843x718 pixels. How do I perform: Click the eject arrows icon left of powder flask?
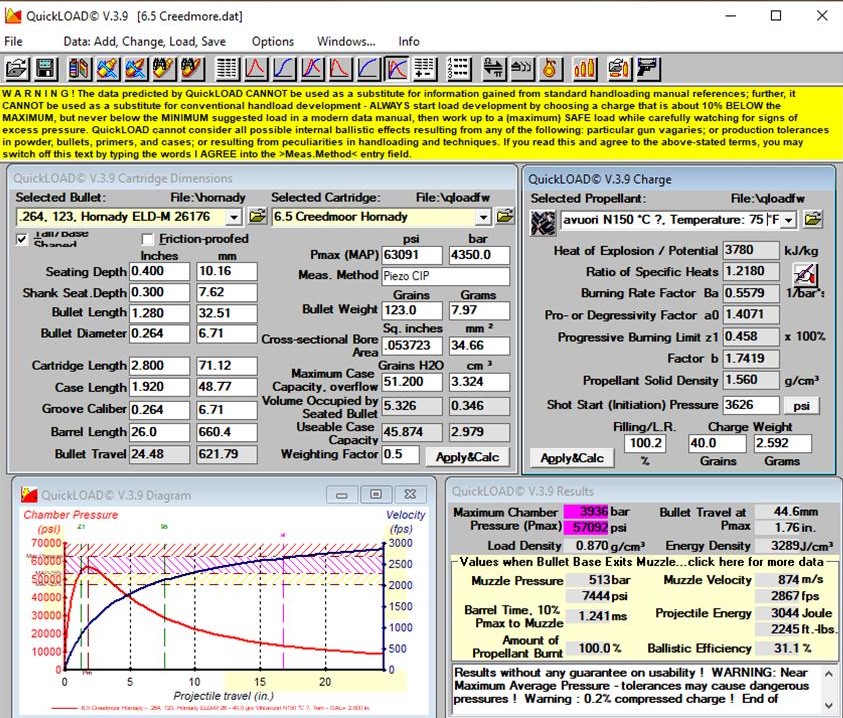(x=520, y=69)
